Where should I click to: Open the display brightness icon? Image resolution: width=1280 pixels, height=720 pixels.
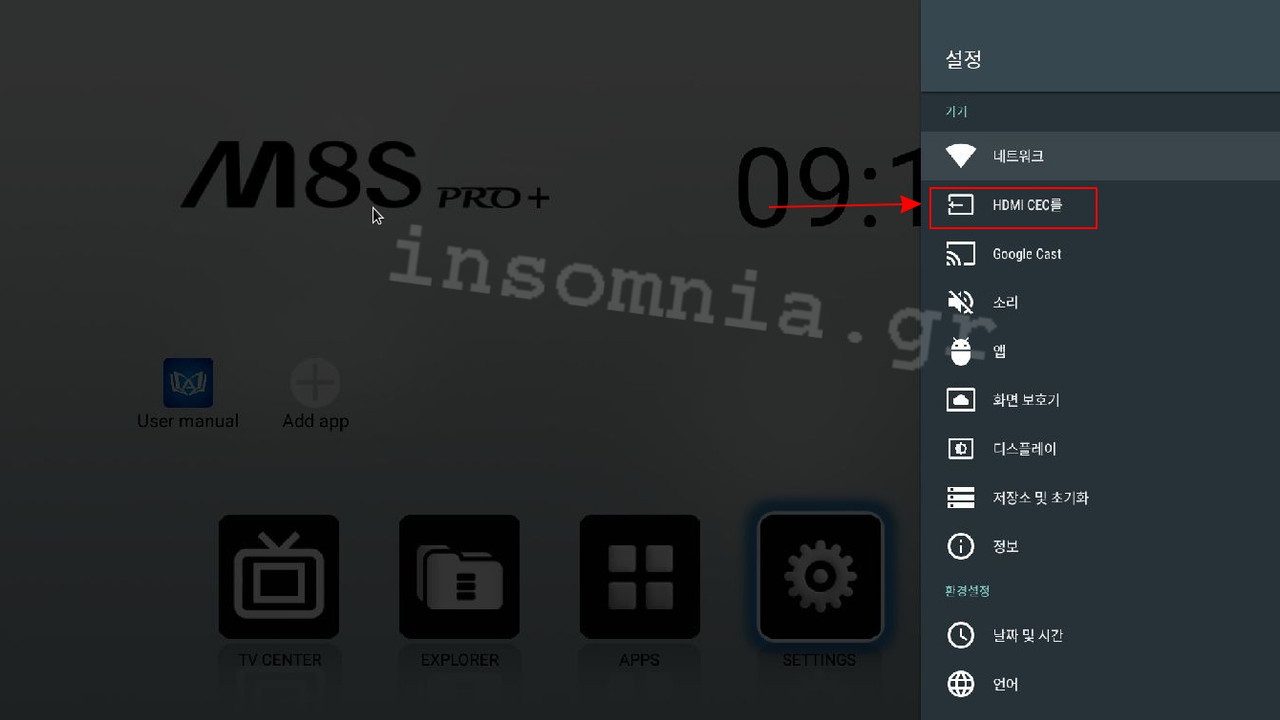[960, 449]
